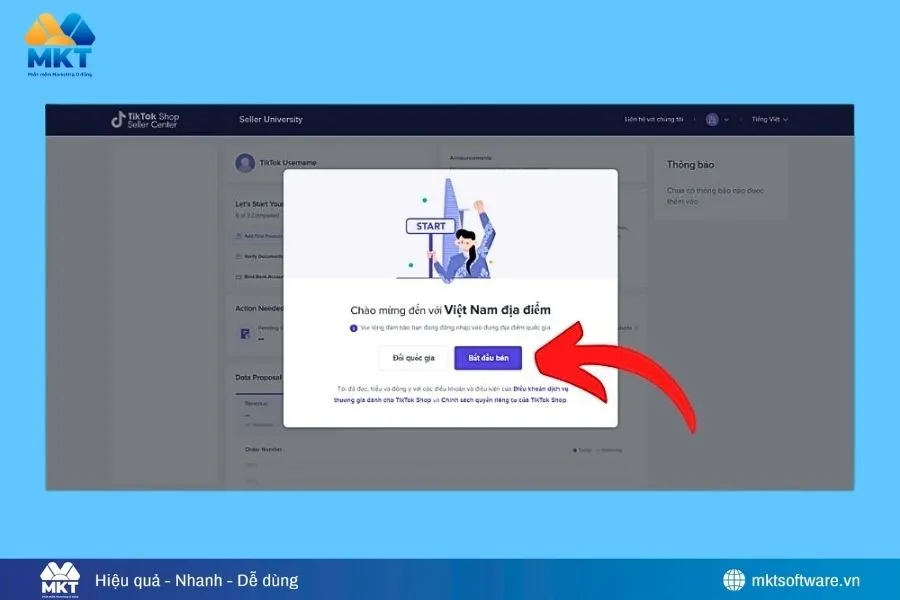
Task: Select the Seller University menu item
Action: pos(272,119)
